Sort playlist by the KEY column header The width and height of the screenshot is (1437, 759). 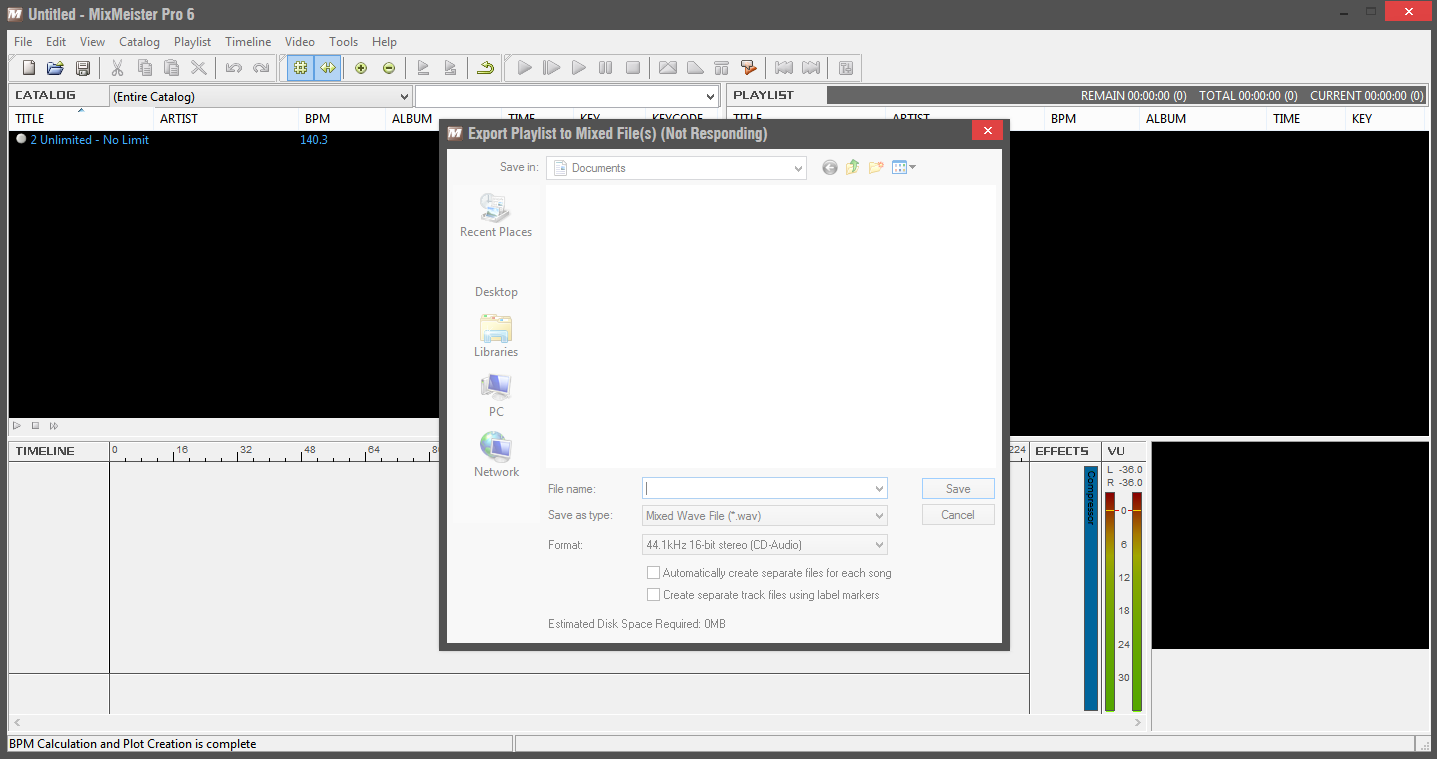pos(1384,119)
